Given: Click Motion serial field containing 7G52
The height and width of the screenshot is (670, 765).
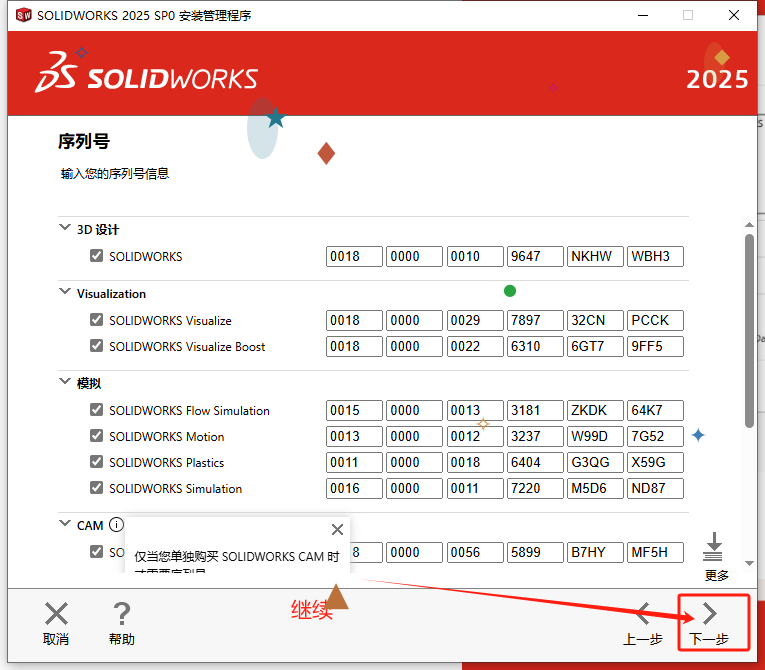Looking at the screenshot, I should click(655, 436).
